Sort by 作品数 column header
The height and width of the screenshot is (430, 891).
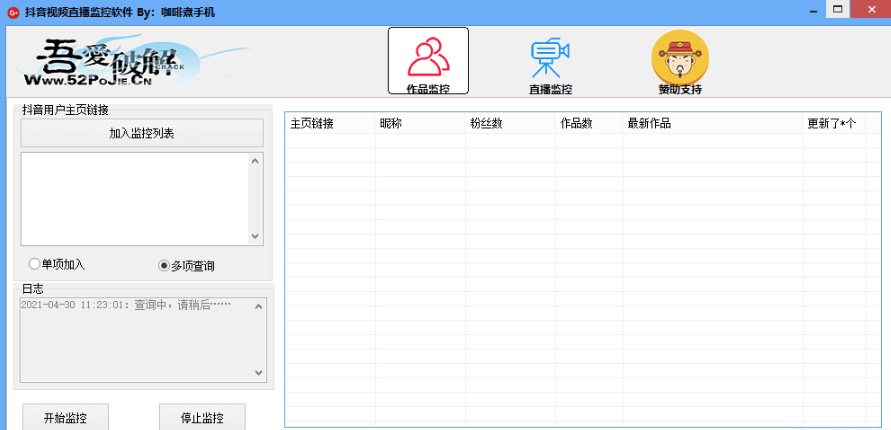(x=589, y=123)
